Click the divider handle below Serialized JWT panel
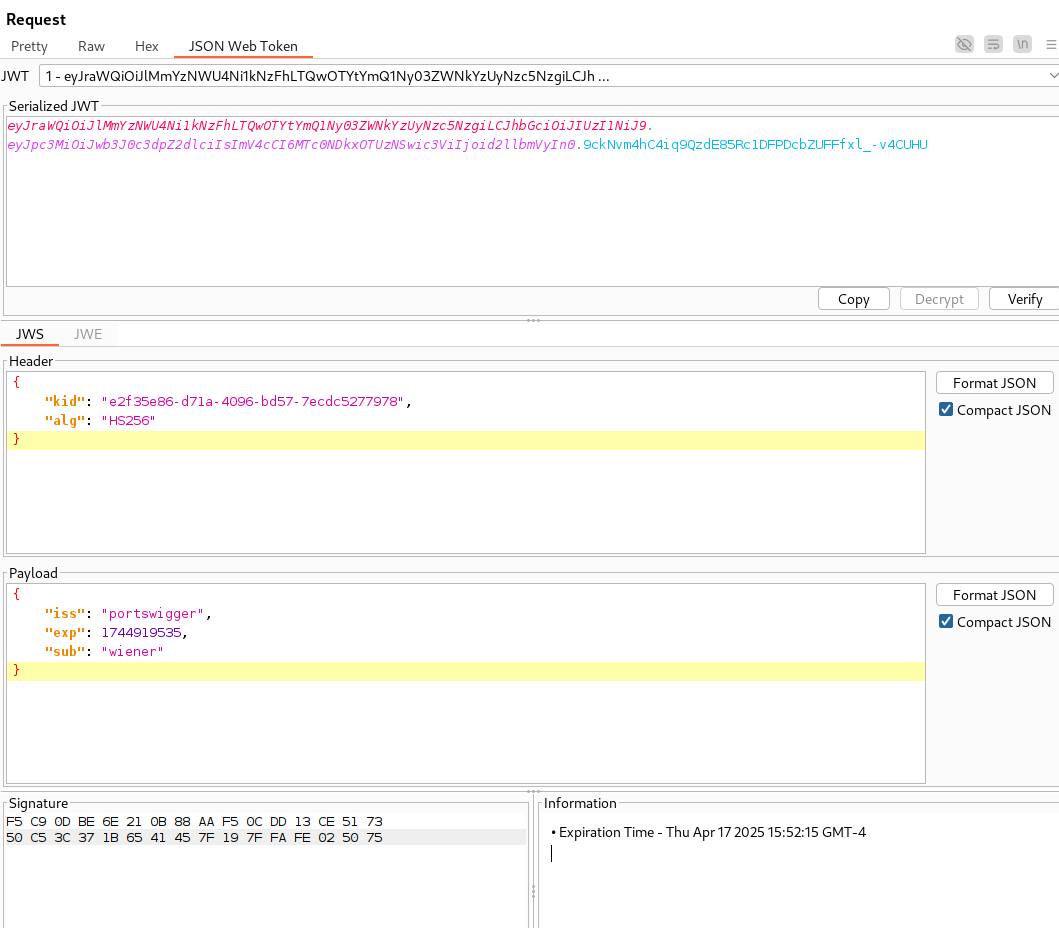The width and height of the screenshot is (1059, 928). (533, 320)
